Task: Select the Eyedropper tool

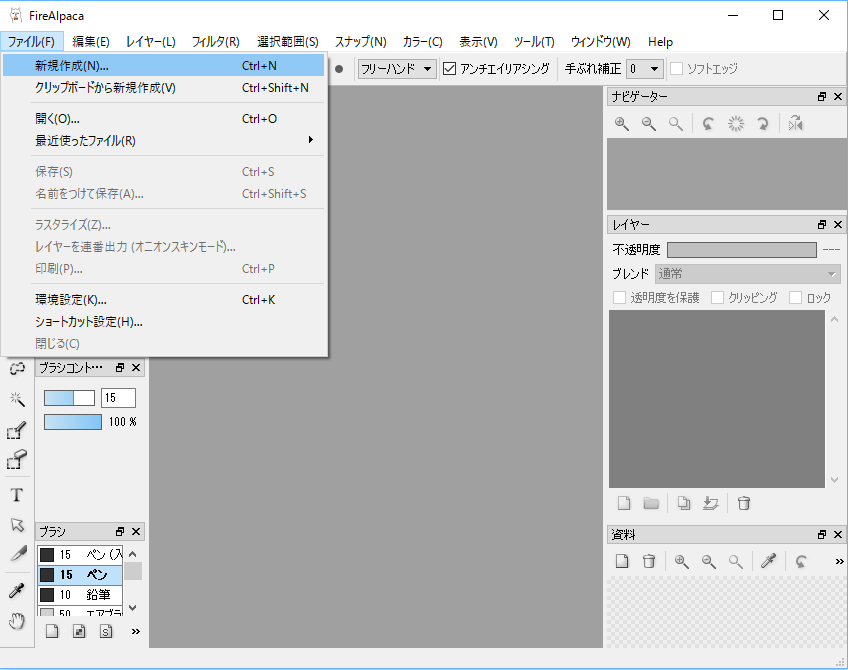Action: click(16, 590)
